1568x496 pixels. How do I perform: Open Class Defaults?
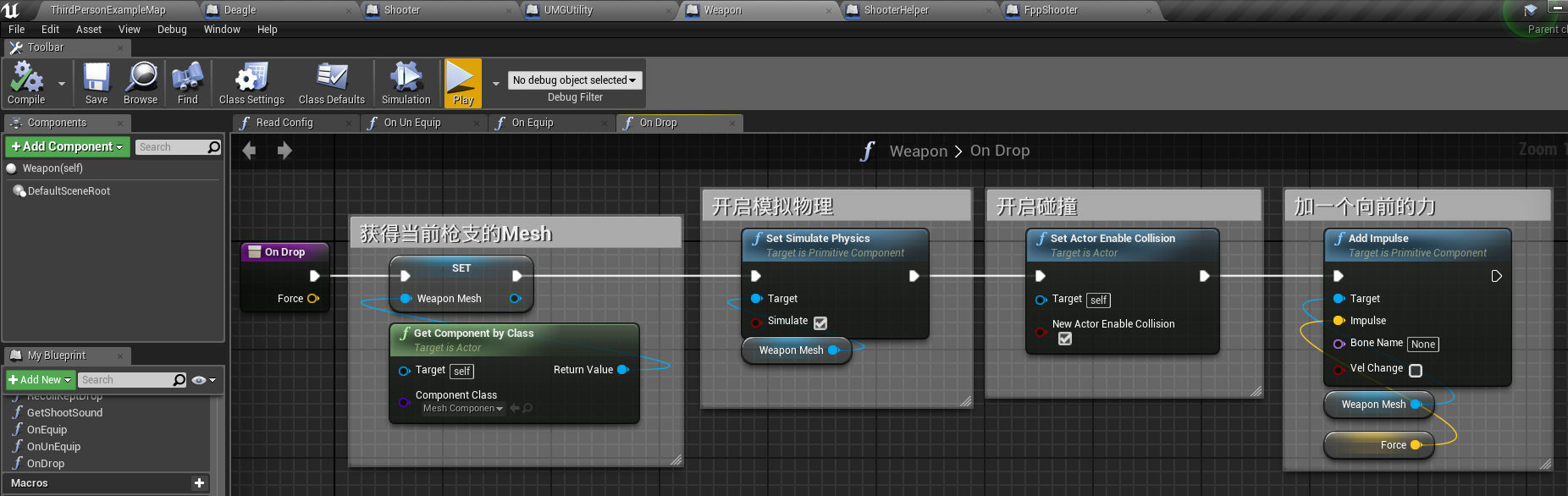point(332,83)
